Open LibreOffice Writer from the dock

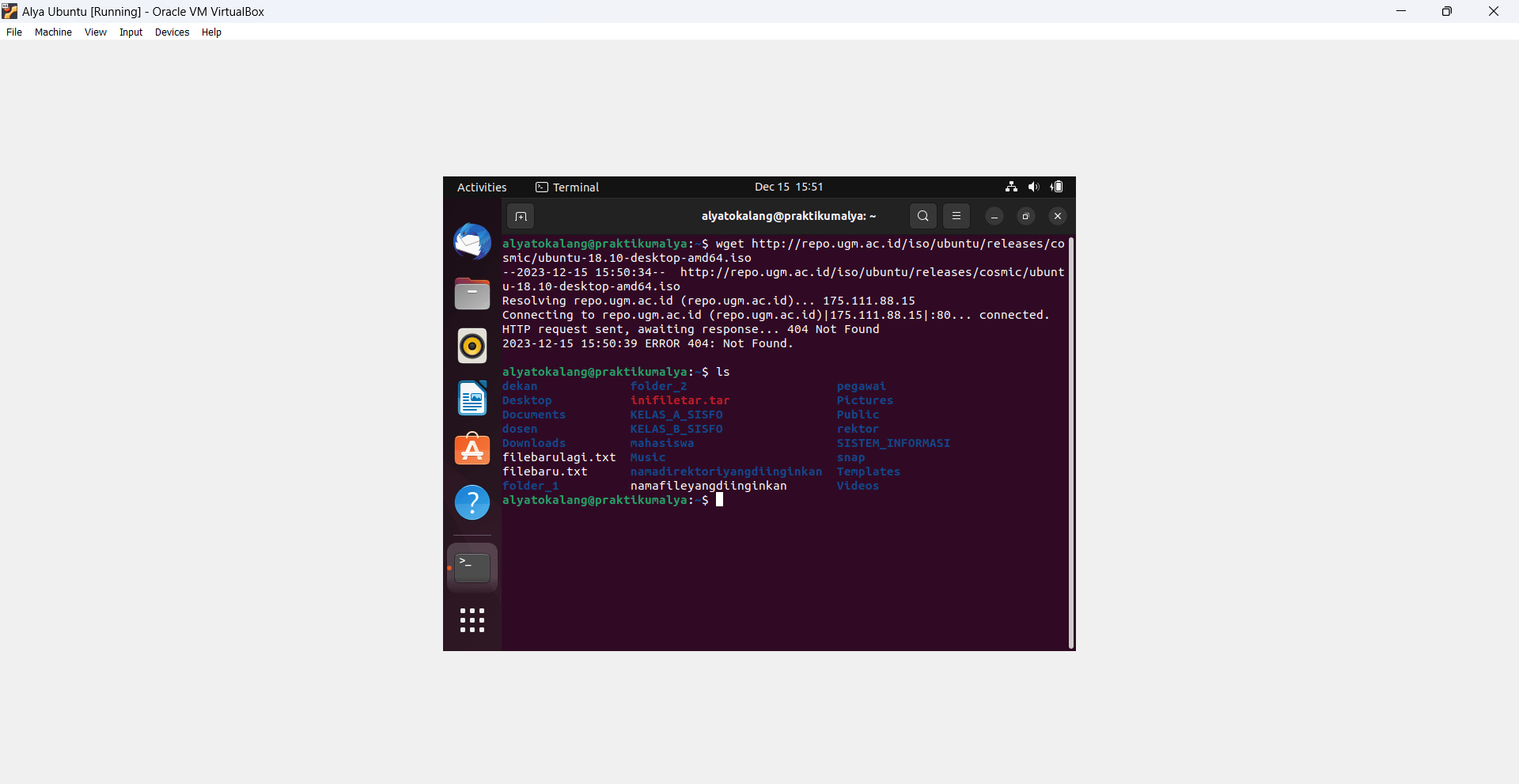click(x=472, y=398)
